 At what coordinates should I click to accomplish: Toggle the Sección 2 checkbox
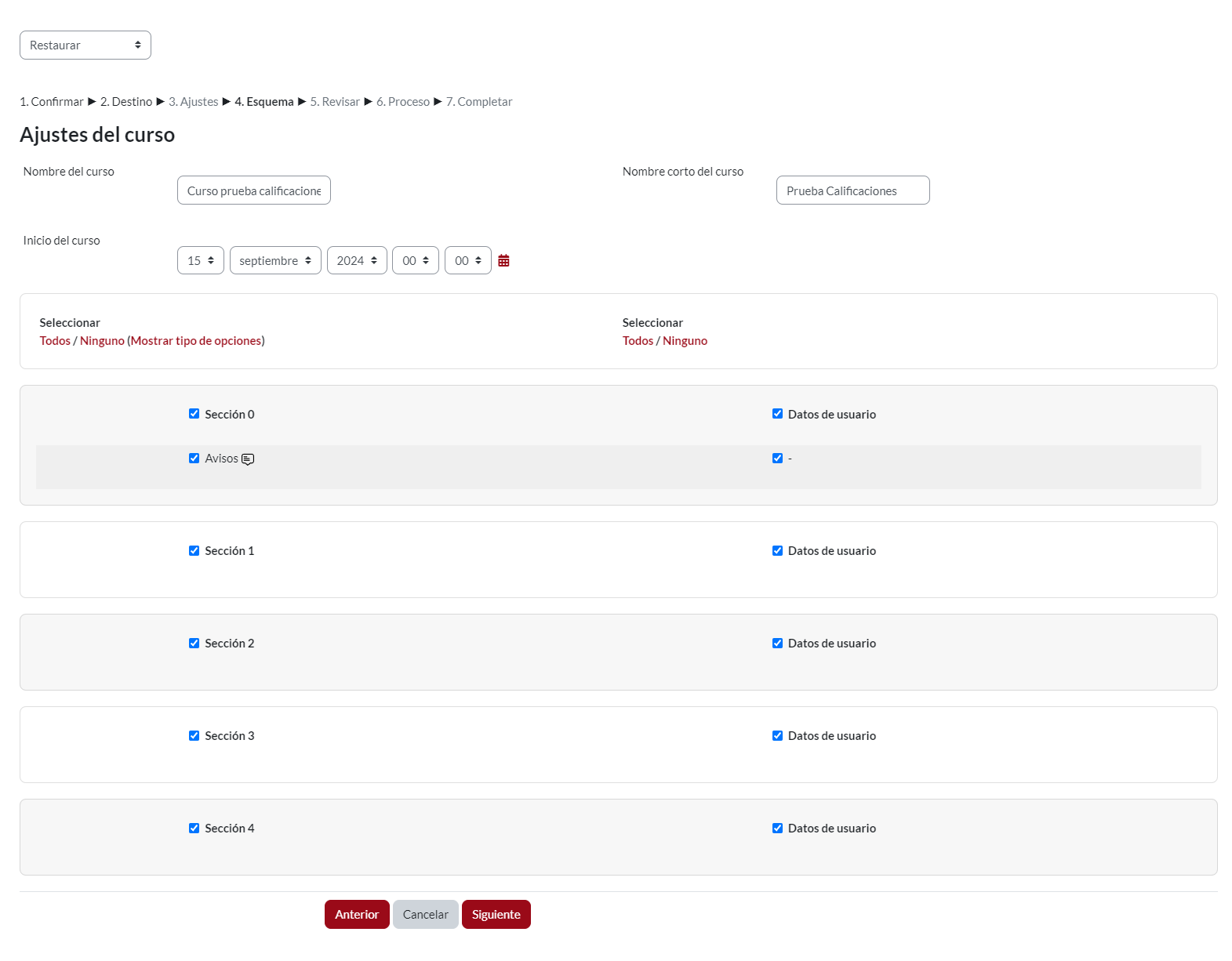pyautogui.click(x=194, y=644)
